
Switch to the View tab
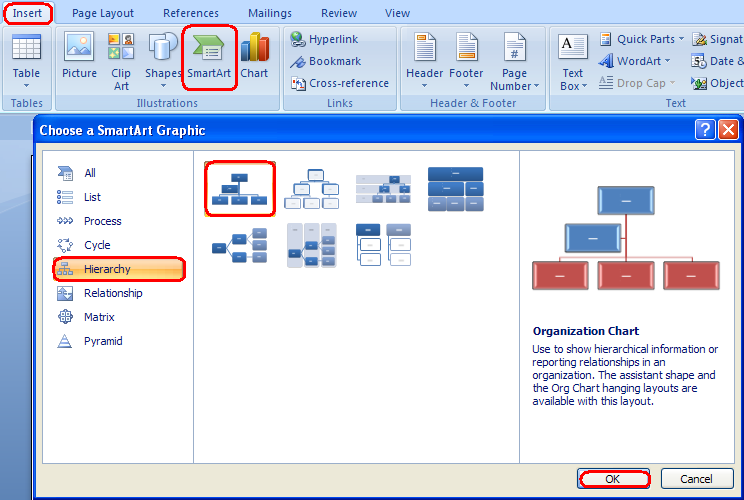coord(397,13)
